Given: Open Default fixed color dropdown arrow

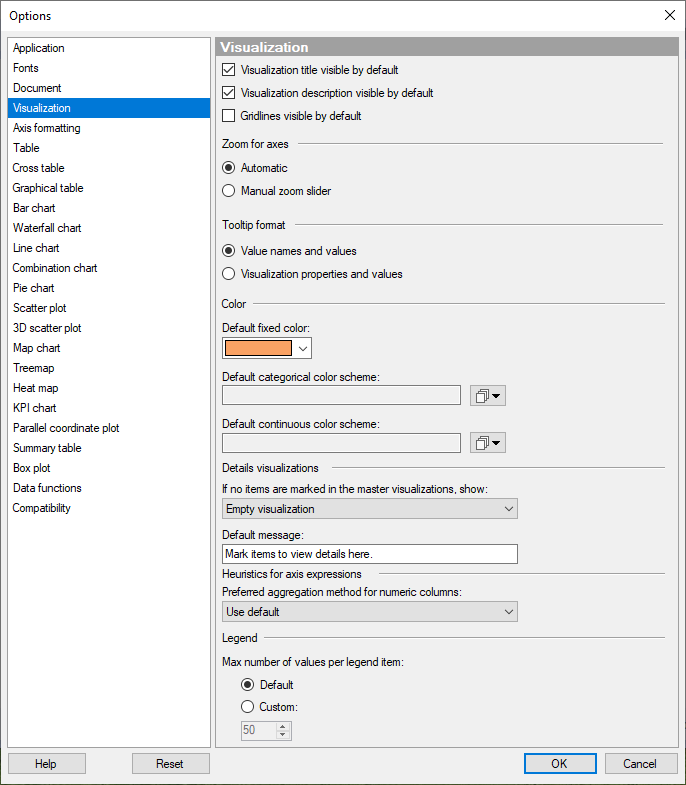Looking at the screenshot, I should click(x=303, y=348).
